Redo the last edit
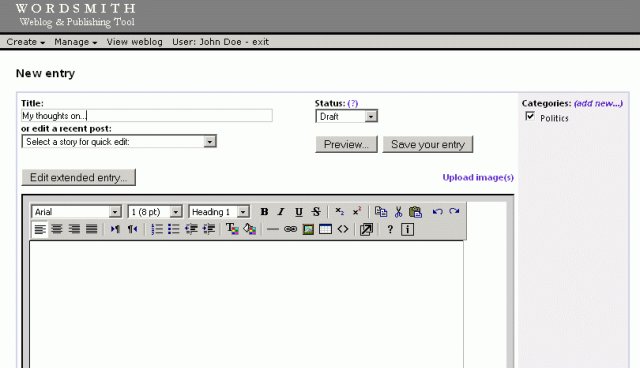Screen dimensions: 640x368 [x=454, y=211]
